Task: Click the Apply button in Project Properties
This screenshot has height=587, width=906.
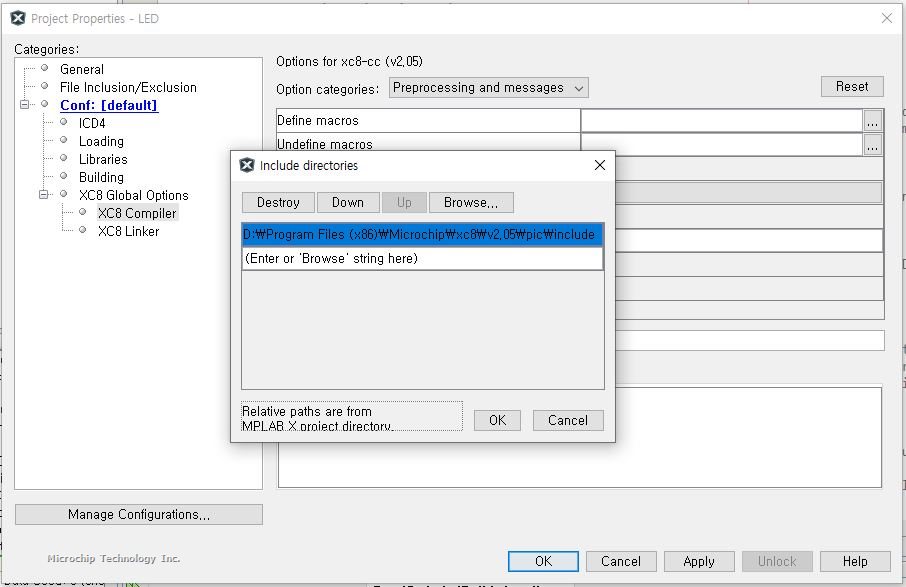Action: click(x=698, y=561)
